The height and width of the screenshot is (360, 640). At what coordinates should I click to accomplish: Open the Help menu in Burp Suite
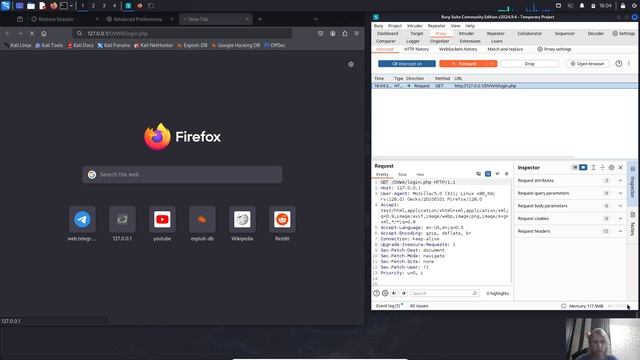point(470,26)
